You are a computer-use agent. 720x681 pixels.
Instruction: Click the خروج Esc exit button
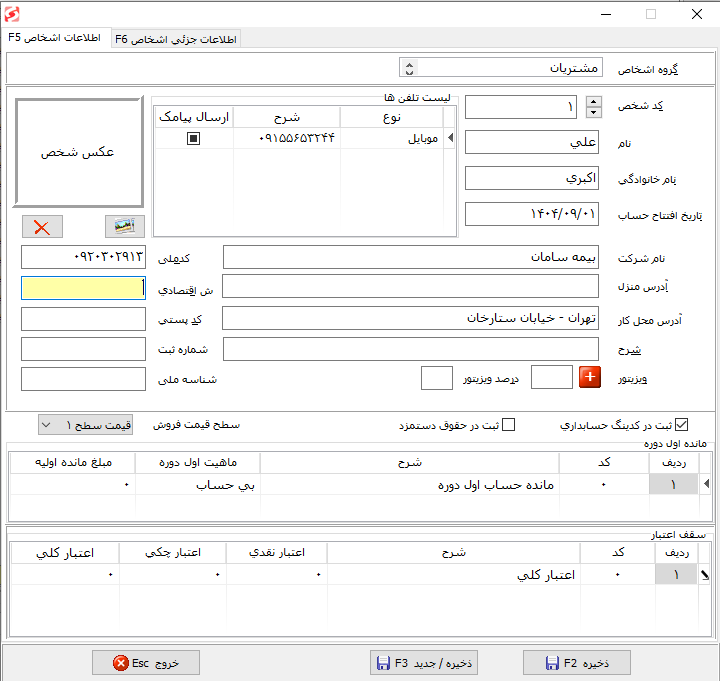[x=145, y=662]
